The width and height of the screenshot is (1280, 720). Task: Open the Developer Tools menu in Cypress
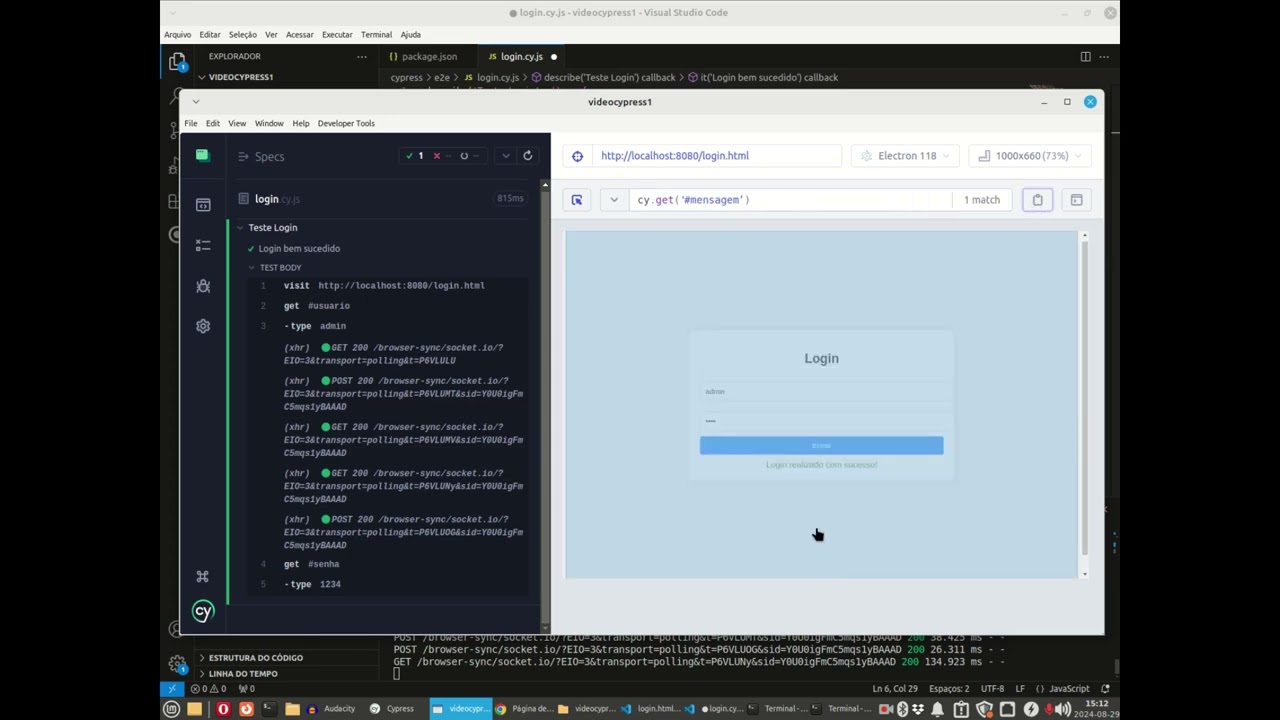[x=346, y=123]
